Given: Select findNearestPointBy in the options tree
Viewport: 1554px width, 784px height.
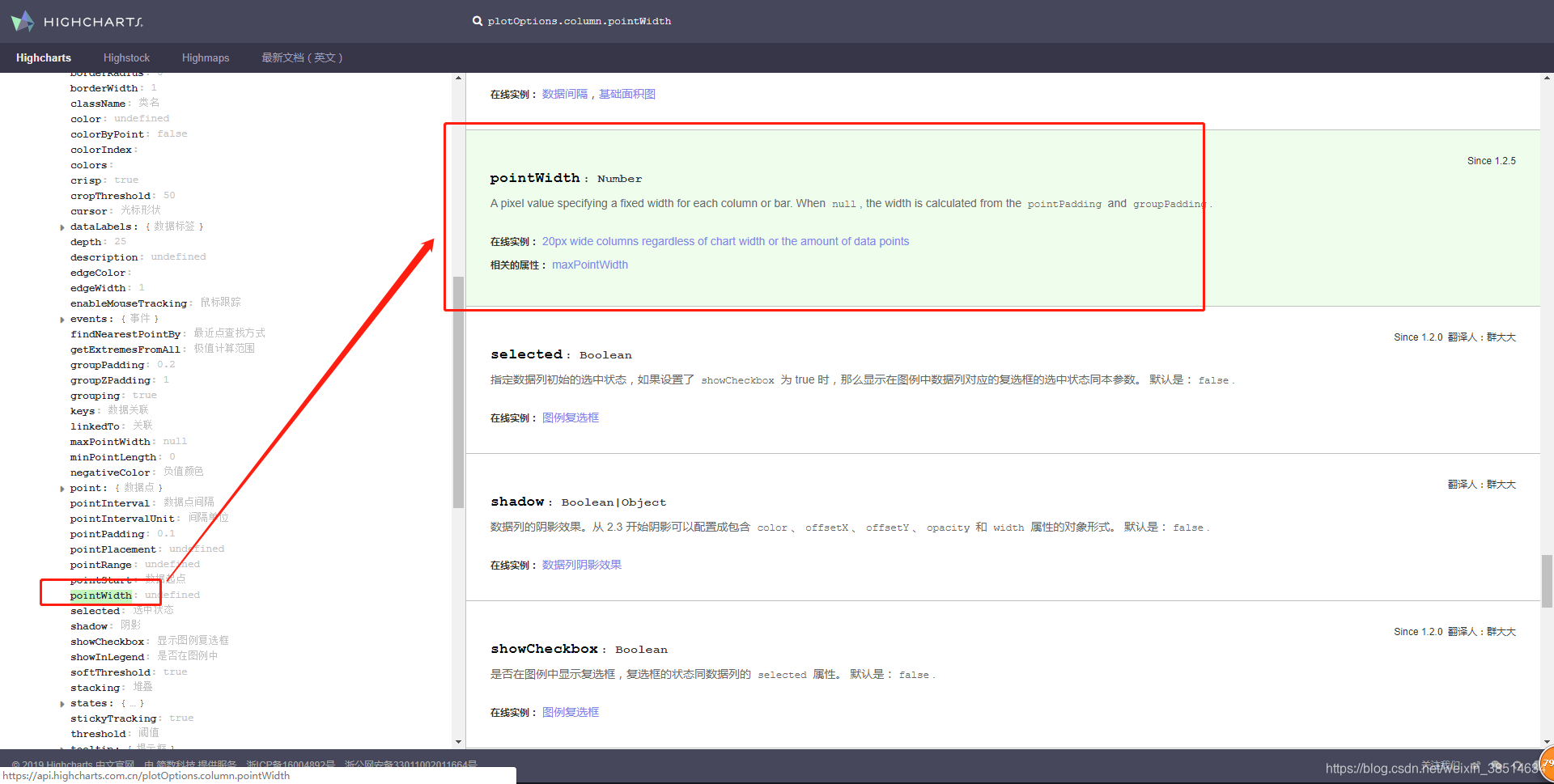Looking at the screenshot, I should click(125, 334).
